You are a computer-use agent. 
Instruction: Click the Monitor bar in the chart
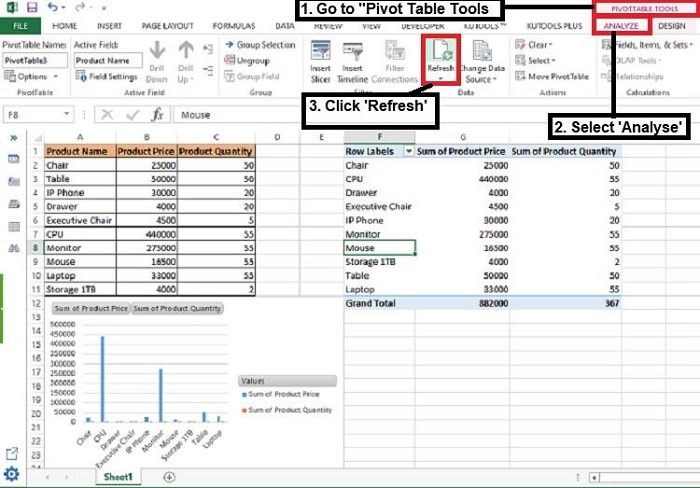(x=161, y=395)
